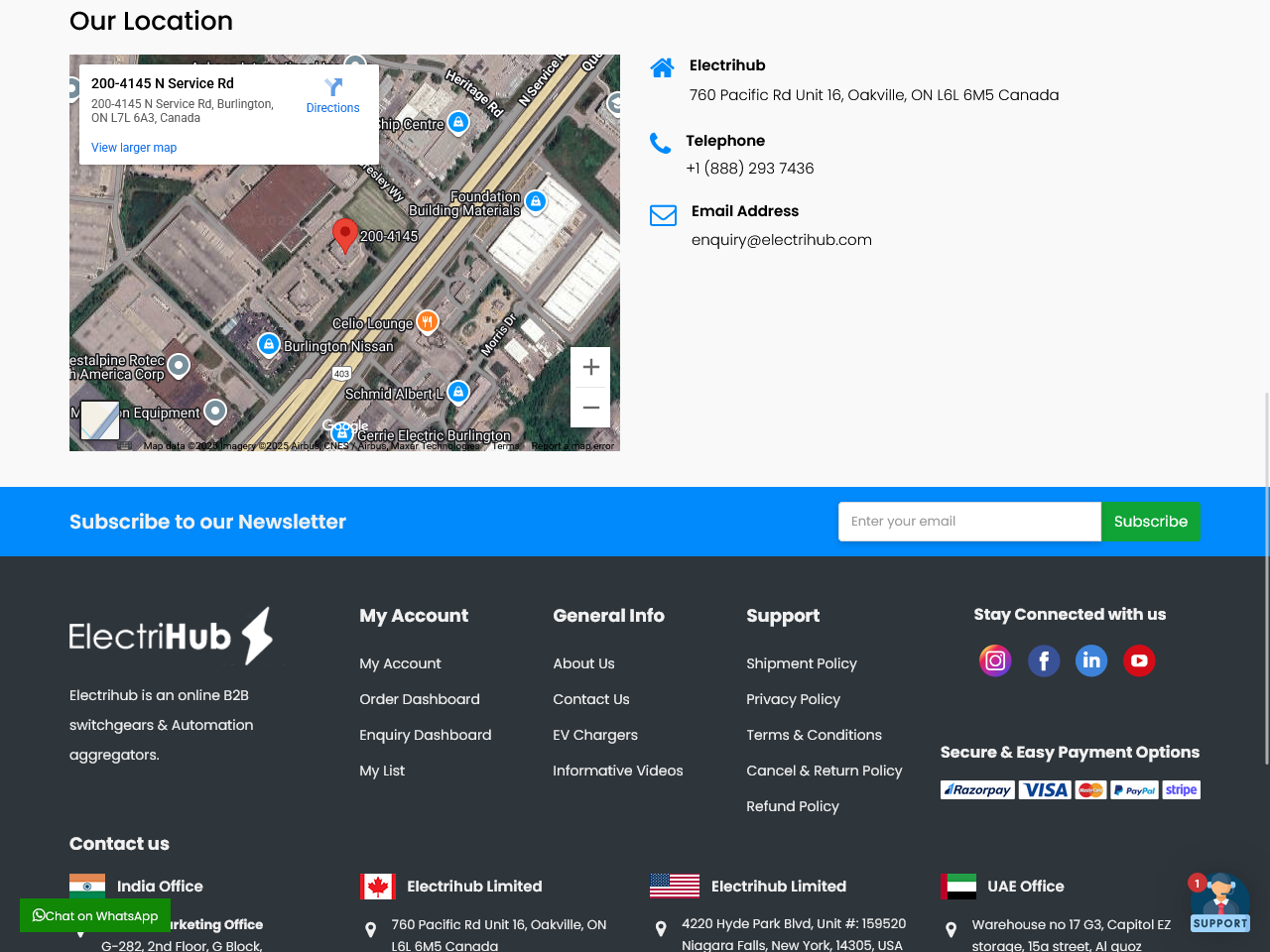Zoom in on the map

point(590,368)
